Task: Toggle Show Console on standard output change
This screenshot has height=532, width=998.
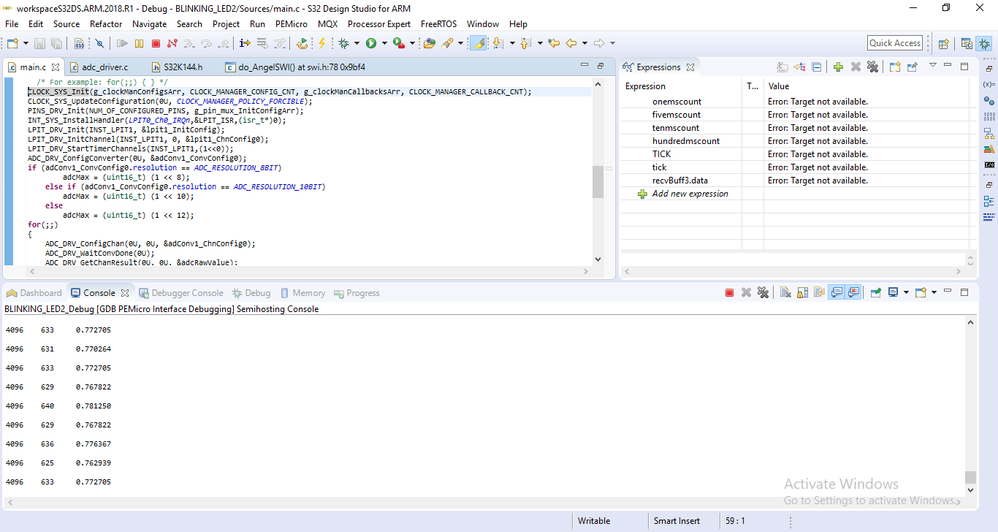Action: pyautogui.click(x=836, y=293)
